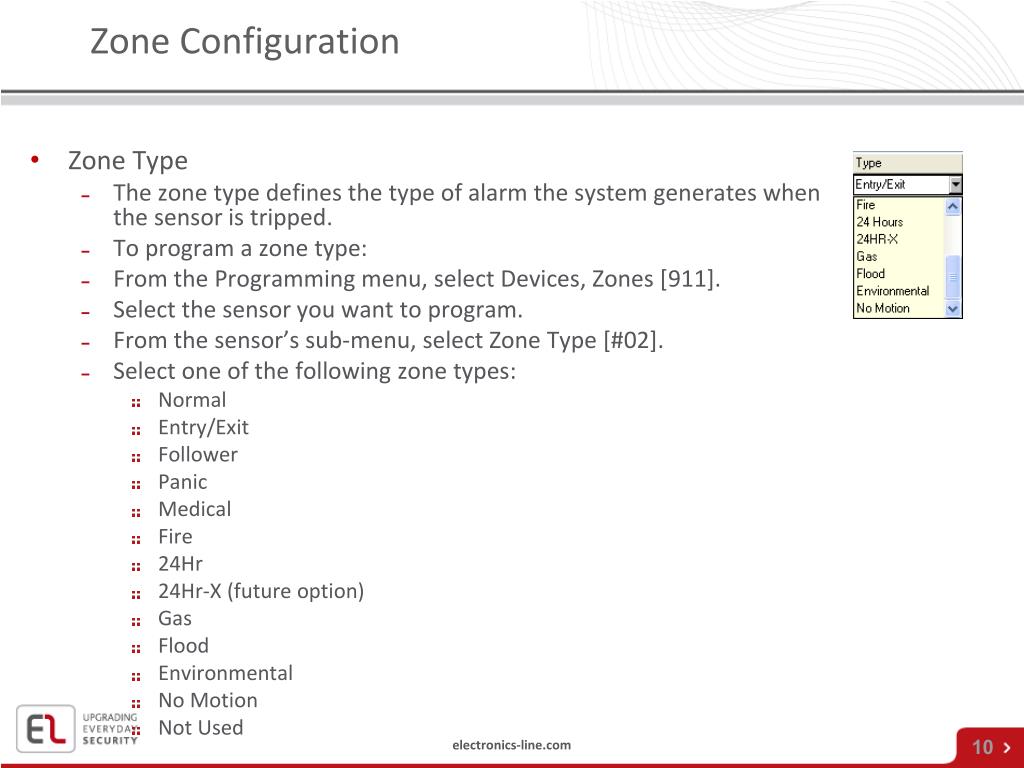1024x768 pixels.
Task: Click the dropdown list scroll-up arrow
Action: [x=953, y=206]
